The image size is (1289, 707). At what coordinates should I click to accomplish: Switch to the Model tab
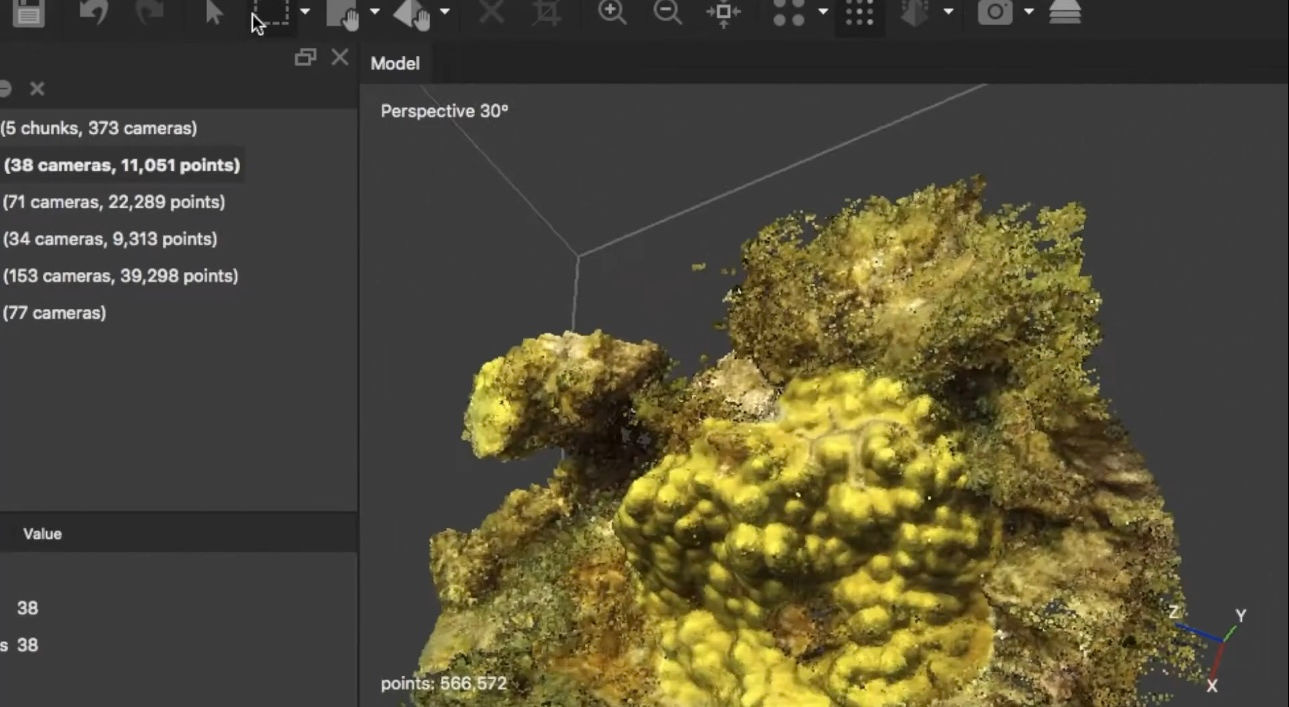[x=395, y=62]
